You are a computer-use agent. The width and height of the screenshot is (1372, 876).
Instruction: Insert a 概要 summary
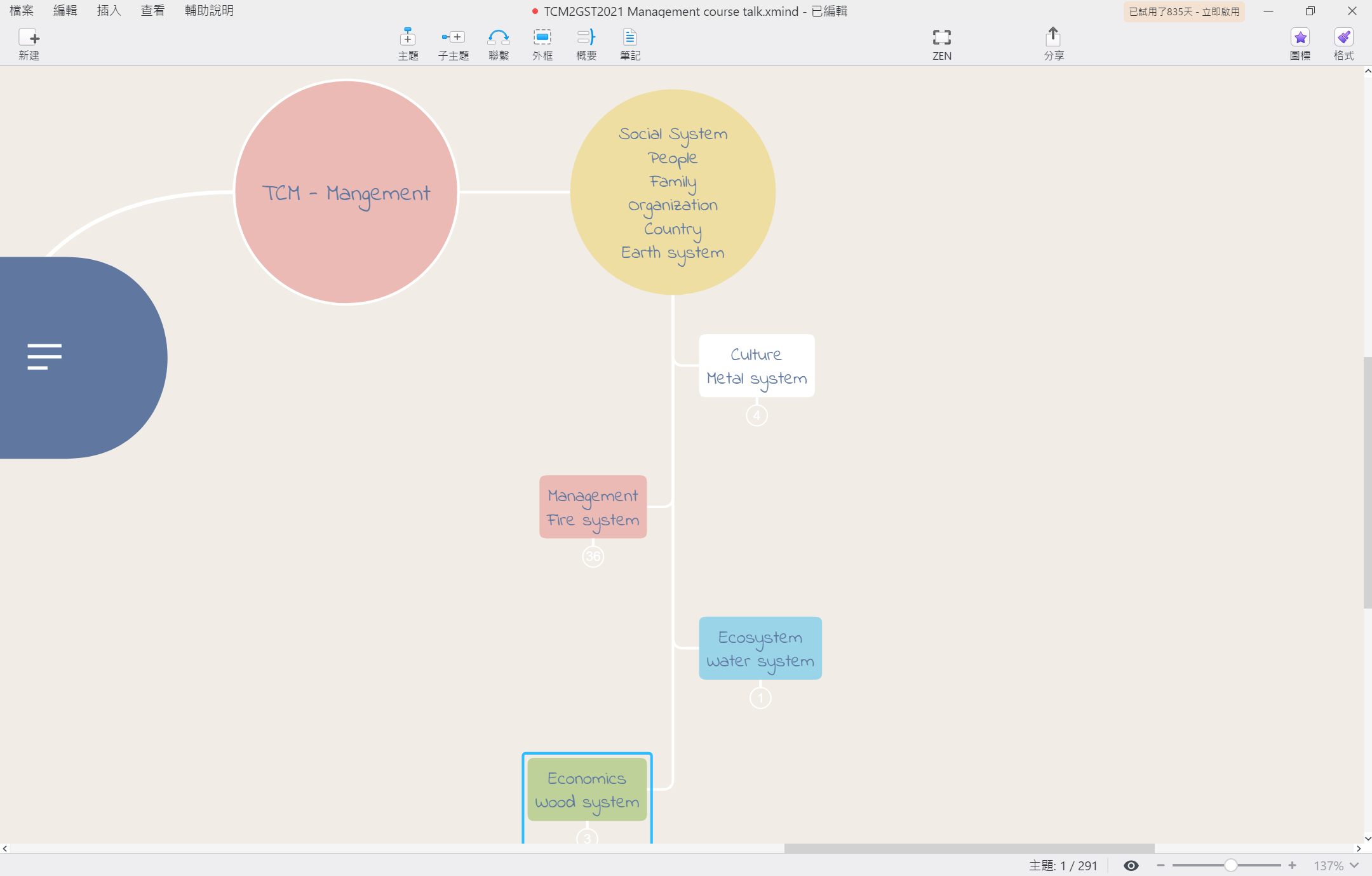click(x=586, y=43)
